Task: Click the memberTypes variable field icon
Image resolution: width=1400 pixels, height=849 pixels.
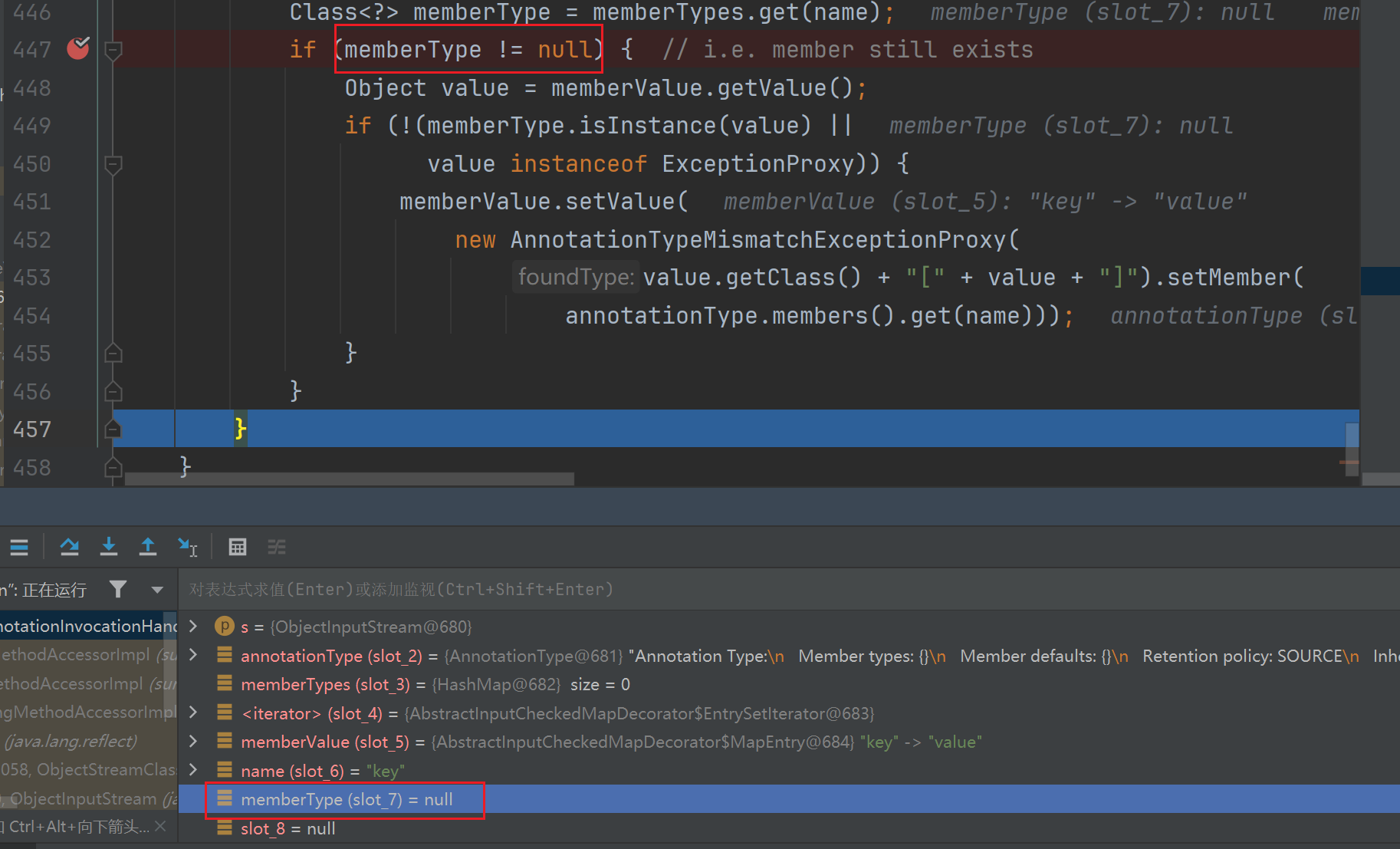Action: [225, 683]
